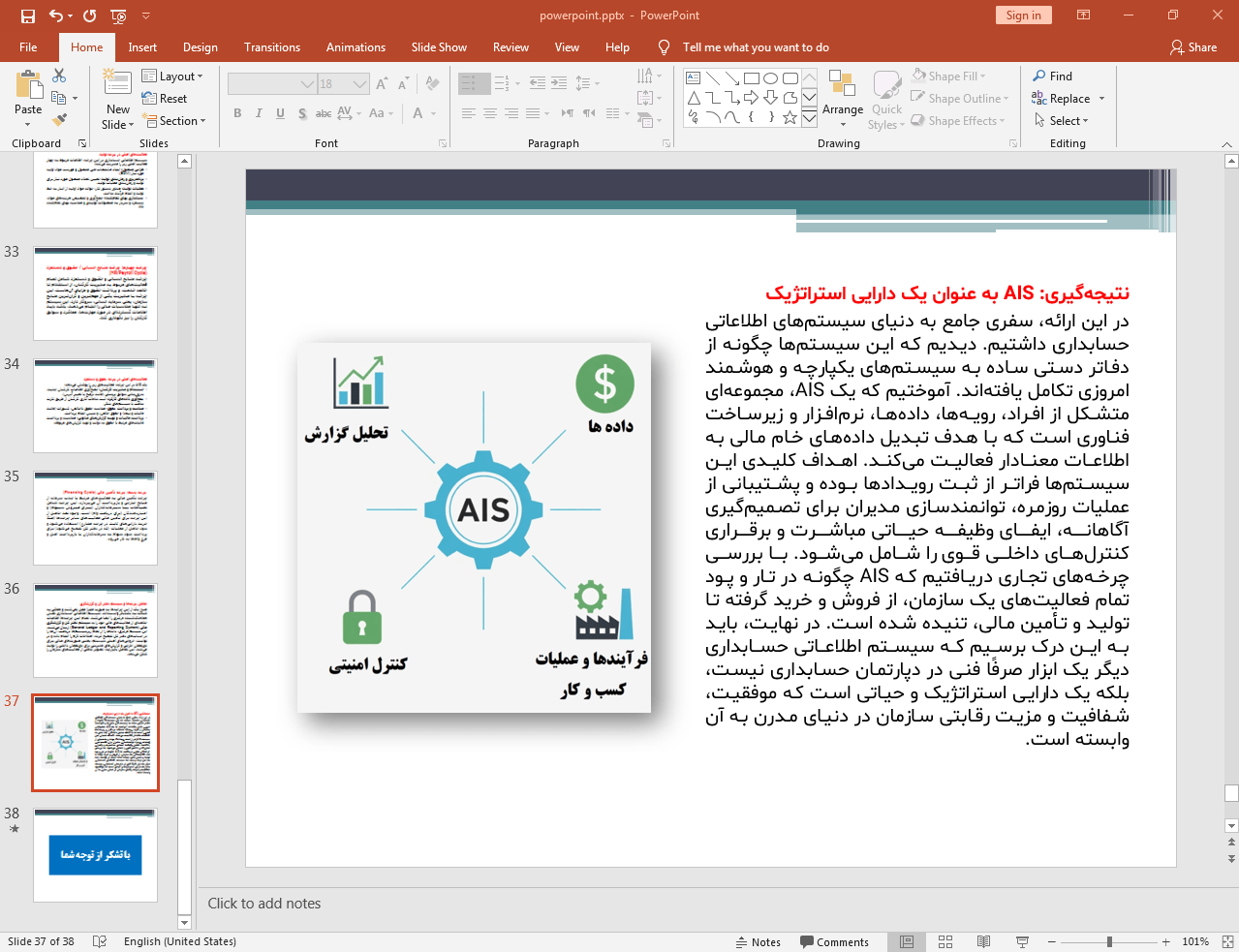Click the zoom slider handle
This screenshot has height=952, width=1239.
tap(1109, 941)
